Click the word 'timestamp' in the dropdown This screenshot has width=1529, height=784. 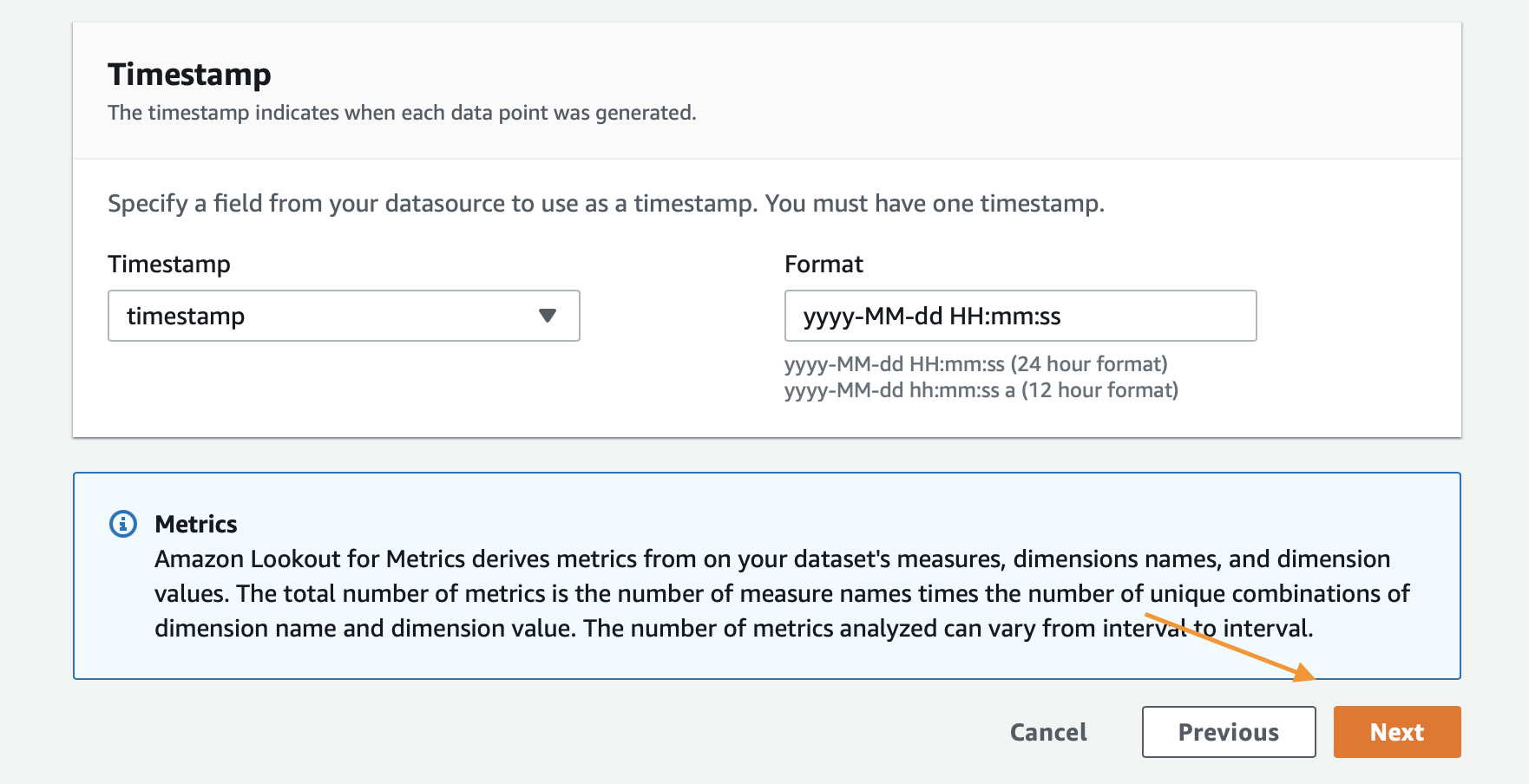click(x=186, y=317)
